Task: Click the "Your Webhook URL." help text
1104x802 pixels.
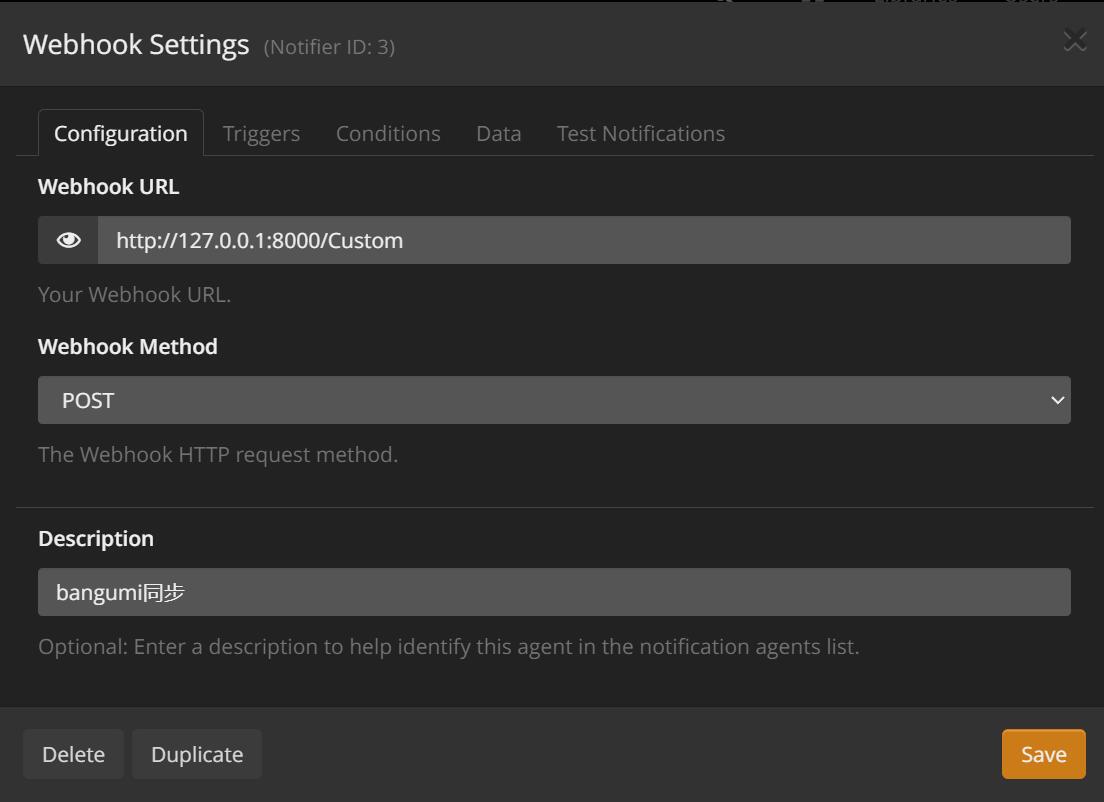Action: (134, 294)
